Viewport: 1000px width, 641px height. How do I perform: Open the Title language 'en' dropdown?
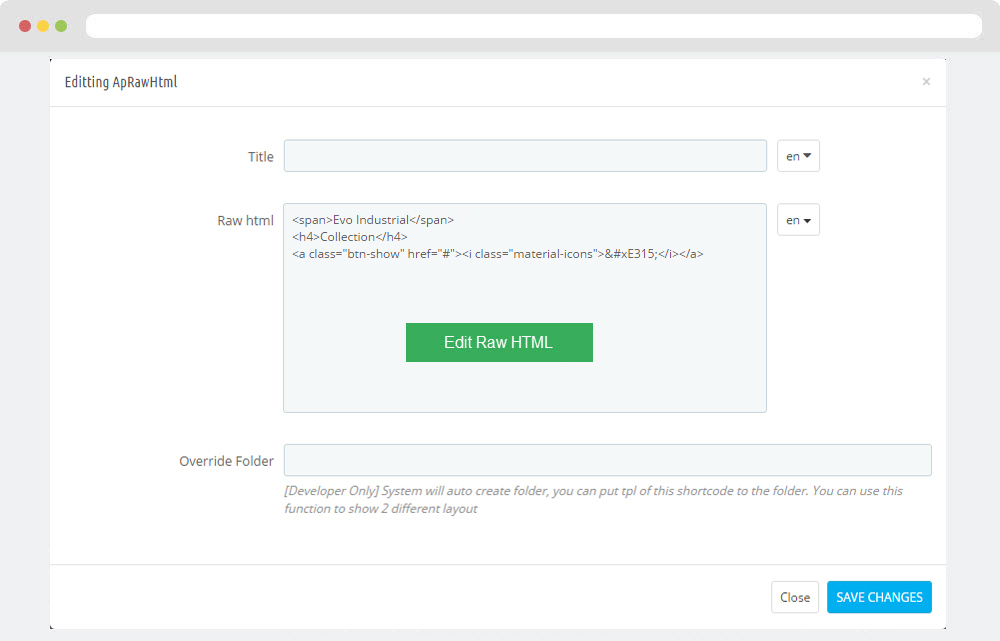(798, 156)
